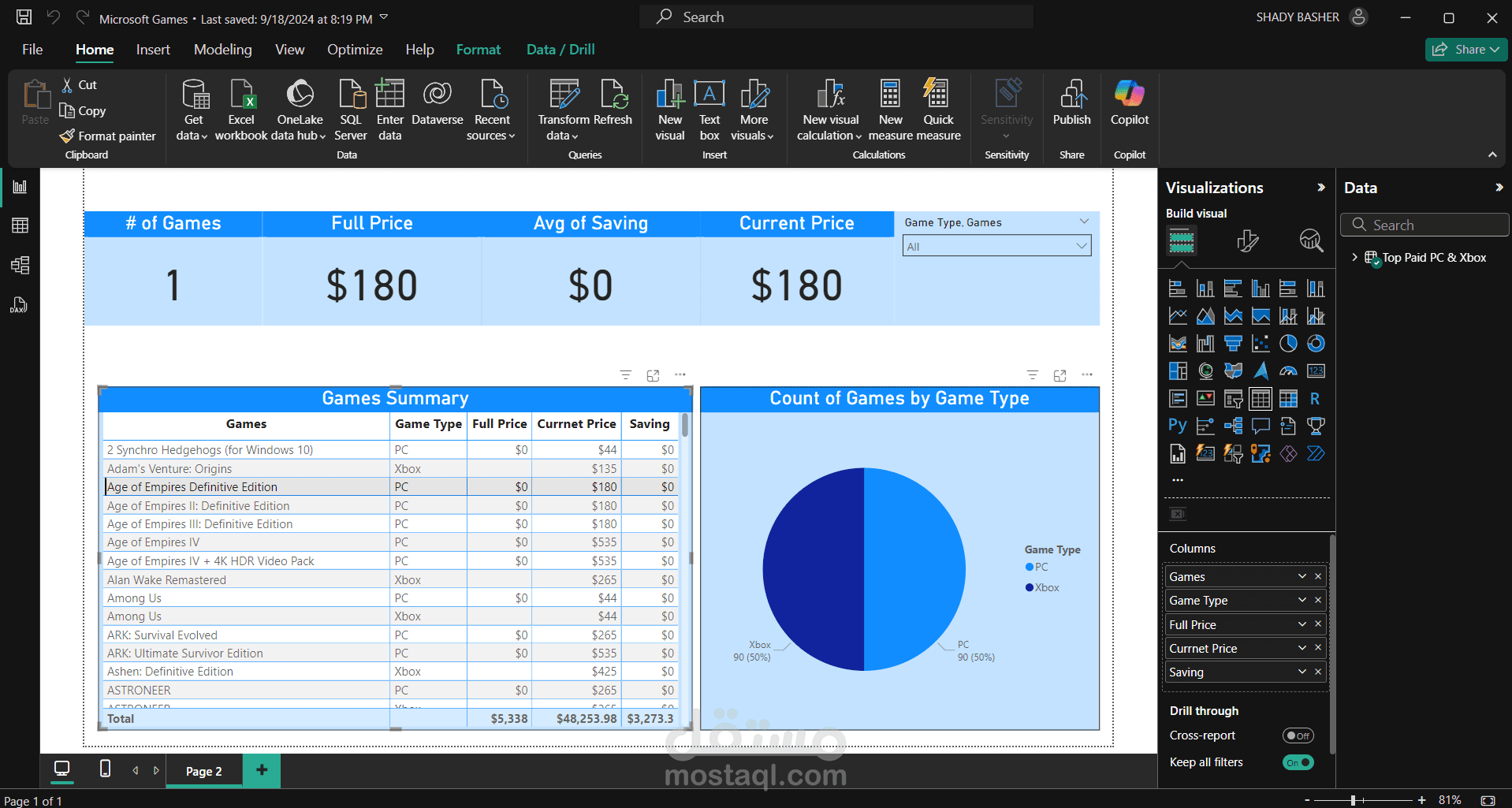
Task: Select the Donut chart visualization icon
Action: (x=1316, y=344)
